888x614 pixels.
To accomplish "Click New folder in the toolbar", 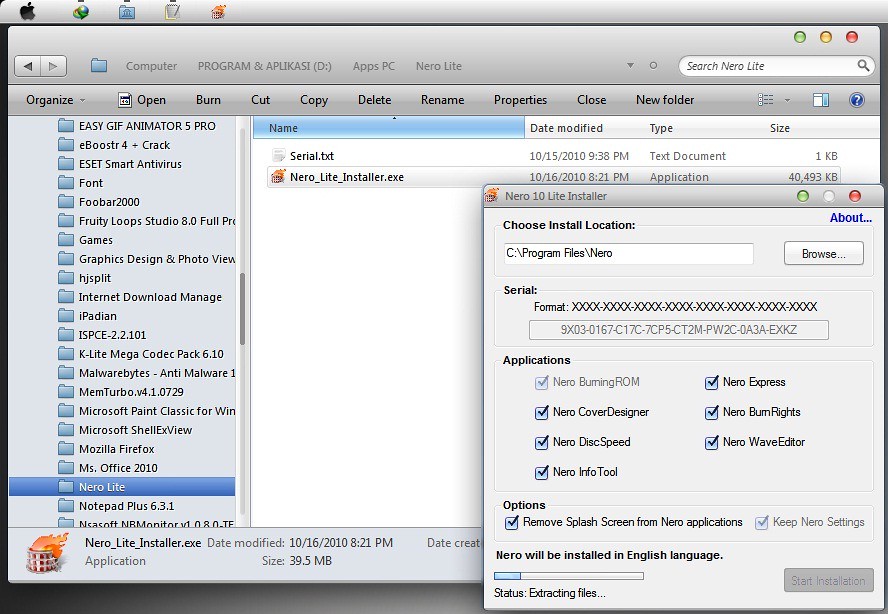I will (665, 100).
